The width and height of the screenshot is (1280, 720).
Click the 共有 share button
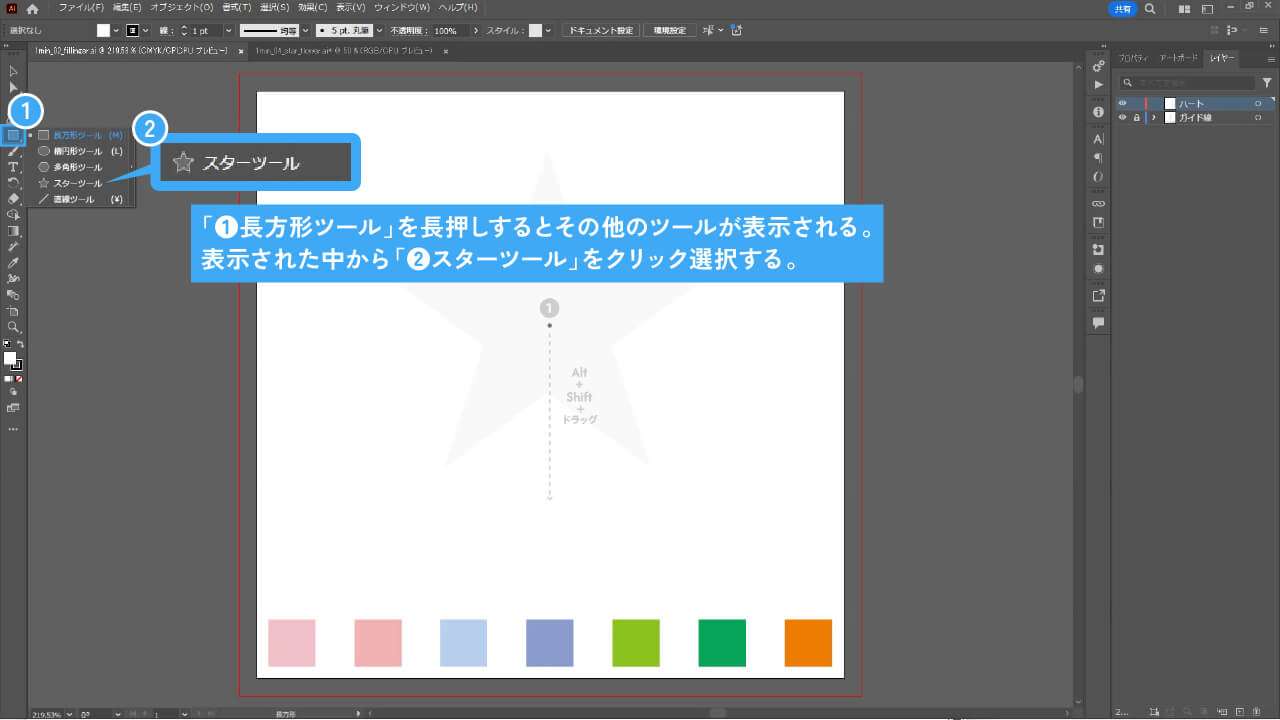[x=1122, y=8]
